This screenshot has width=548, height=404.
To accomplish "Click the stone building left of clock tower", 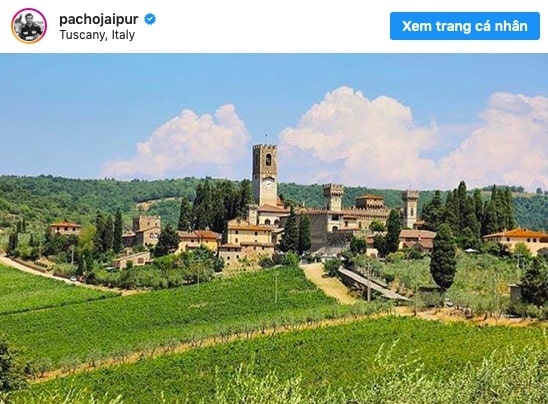I will pos(146,230).
